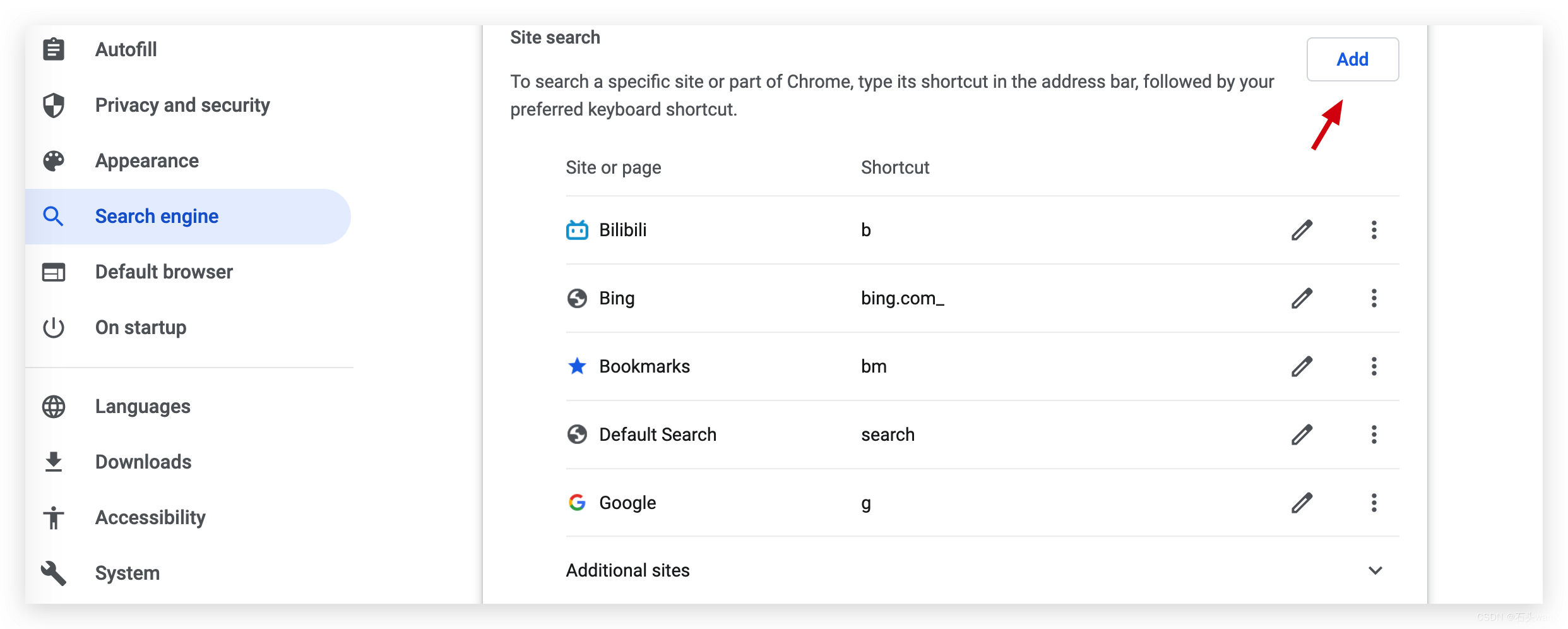Open more actions menu for Bing
The image size is (1568, 629).
tap(1374, 298)
